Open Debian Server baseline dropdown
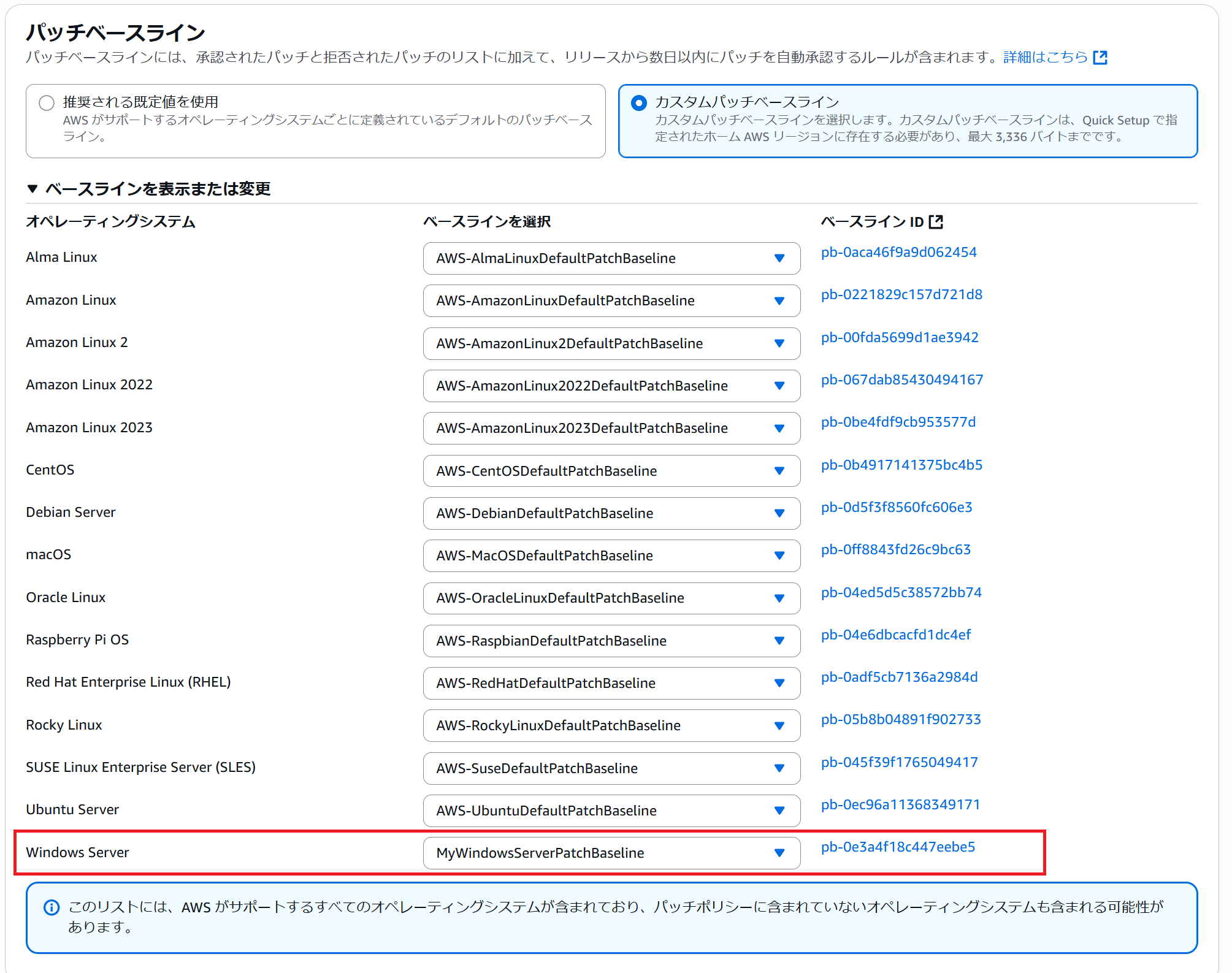The height and width of the screenshot is (973, 1232). pos(611,513)
